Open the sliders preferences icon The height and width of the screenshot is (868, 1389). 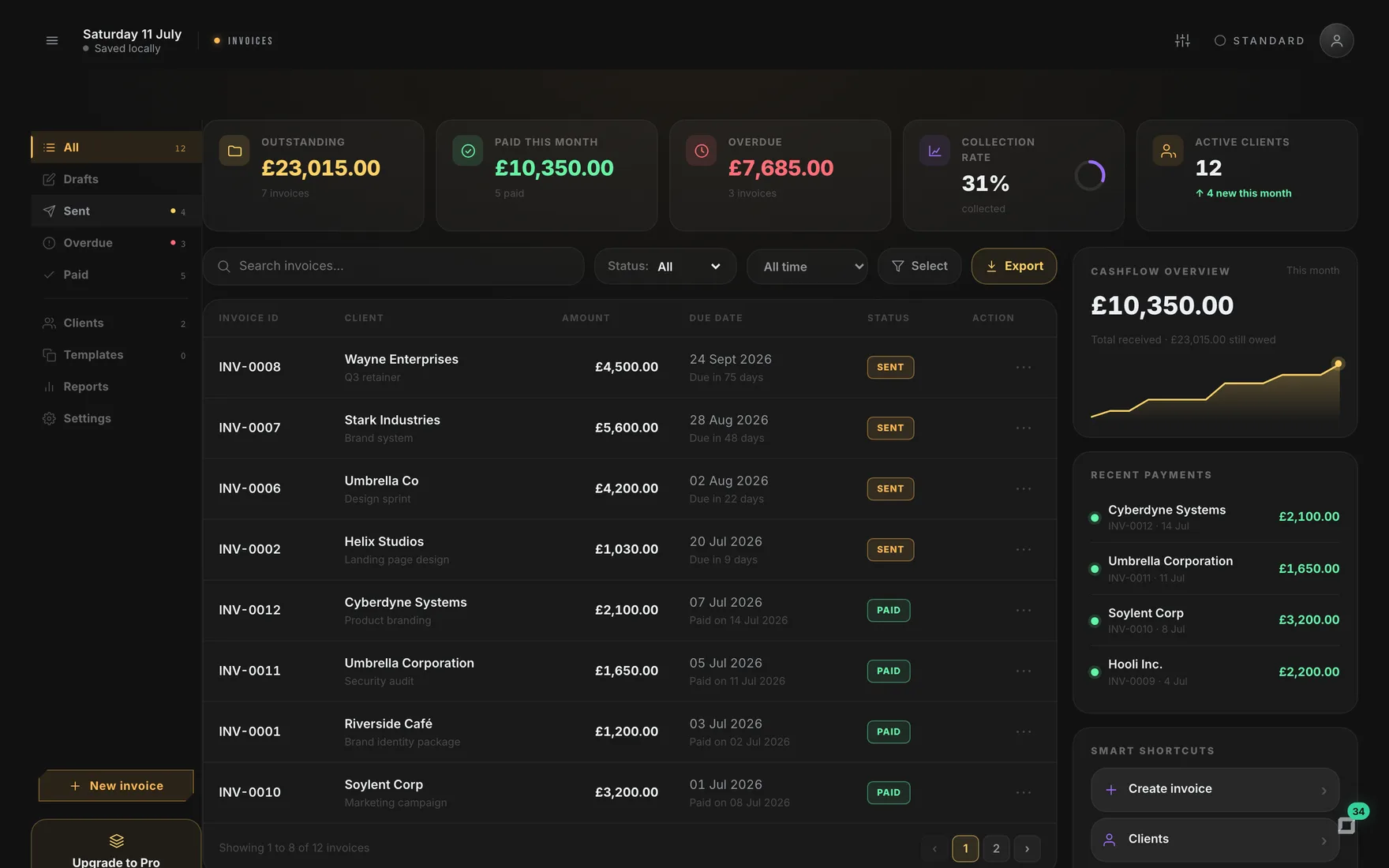tap(1182, 40)
